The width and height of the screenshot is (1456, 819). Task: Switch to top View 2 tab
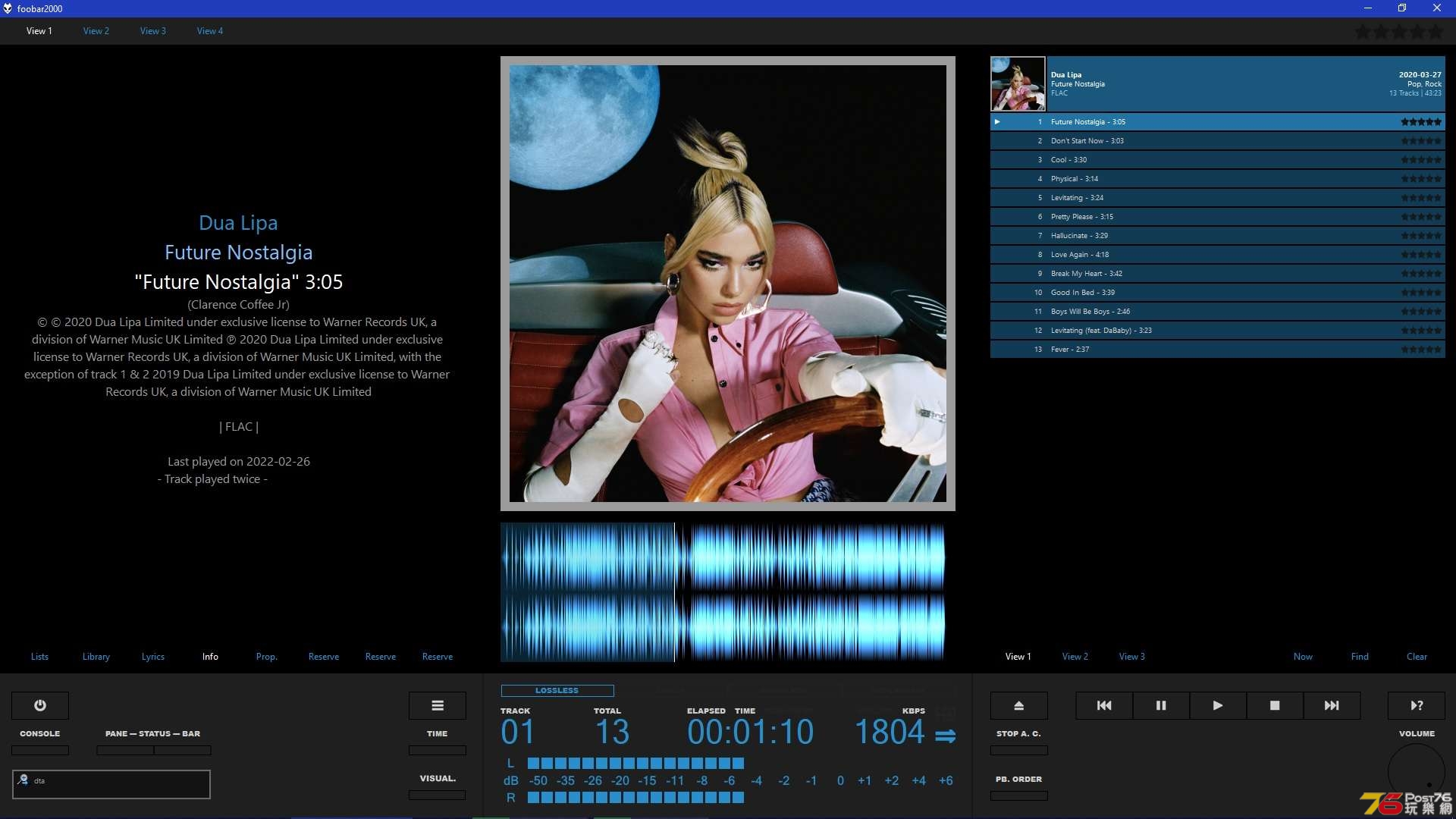(x=96, y=31)
